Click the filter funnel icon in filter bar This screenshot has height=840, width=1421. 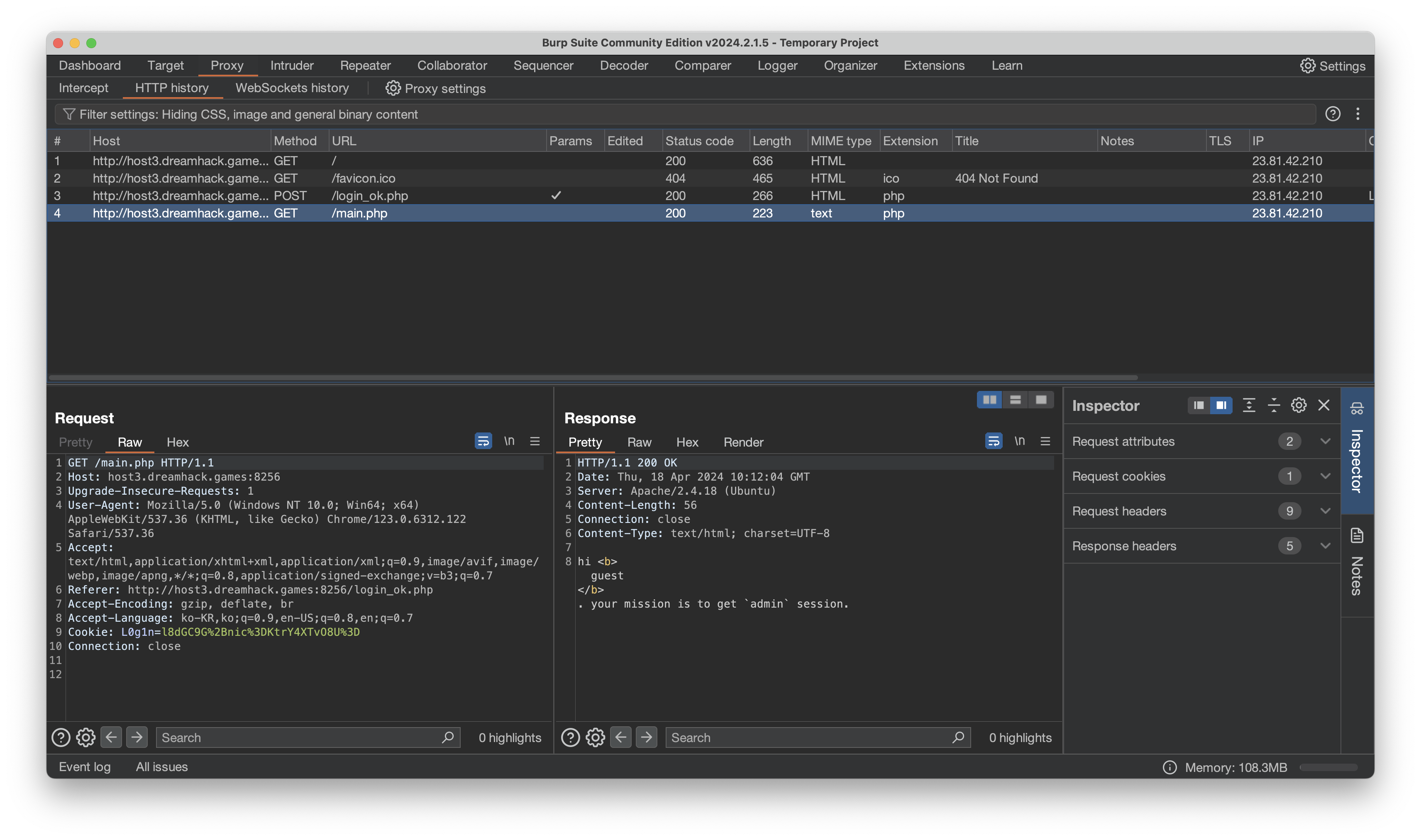point(68,115)
